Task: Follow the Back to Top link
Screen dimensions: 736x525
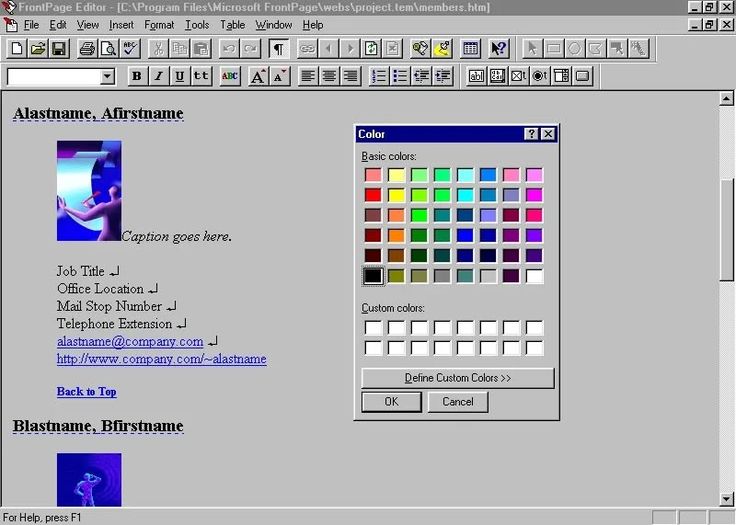Action: coord(86,391)
